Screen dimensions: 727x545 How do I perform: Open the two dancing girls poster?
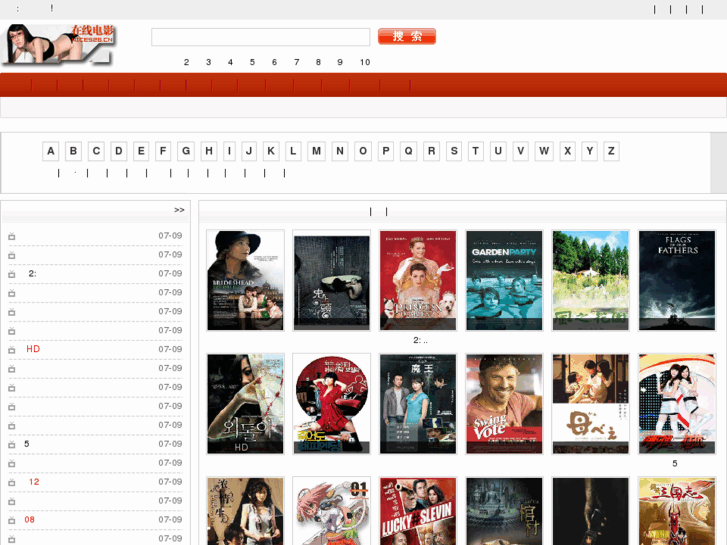coord(677,404)
